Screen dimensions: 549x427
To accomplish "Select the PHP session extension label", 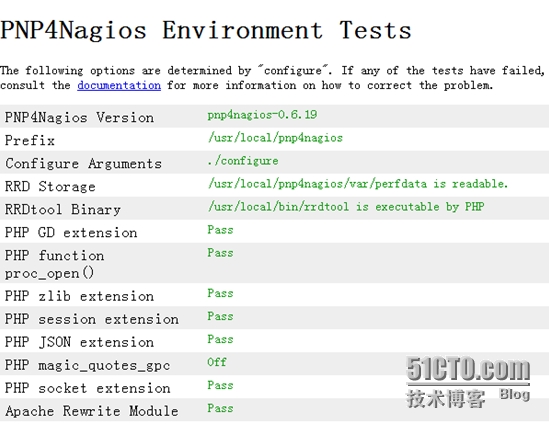I will tap(92, 319).
